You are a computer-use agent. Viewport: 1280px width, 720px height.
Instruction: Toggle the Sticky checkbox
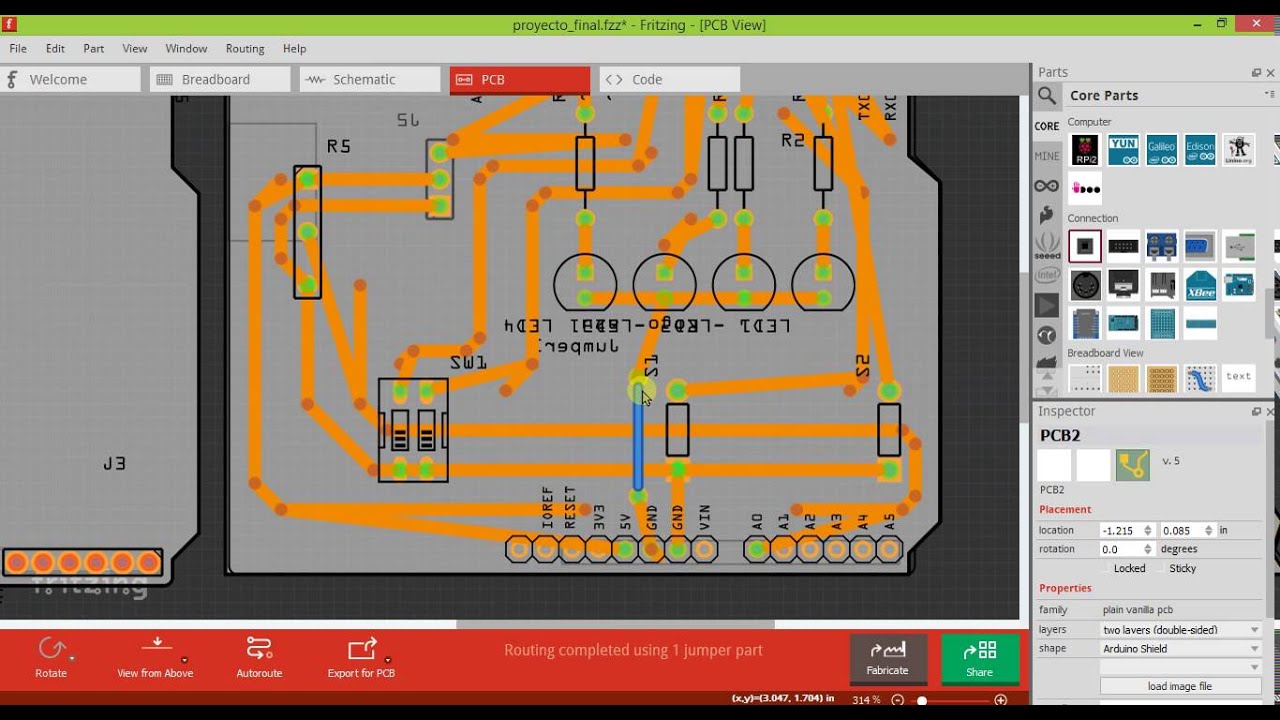(1174, 568)
